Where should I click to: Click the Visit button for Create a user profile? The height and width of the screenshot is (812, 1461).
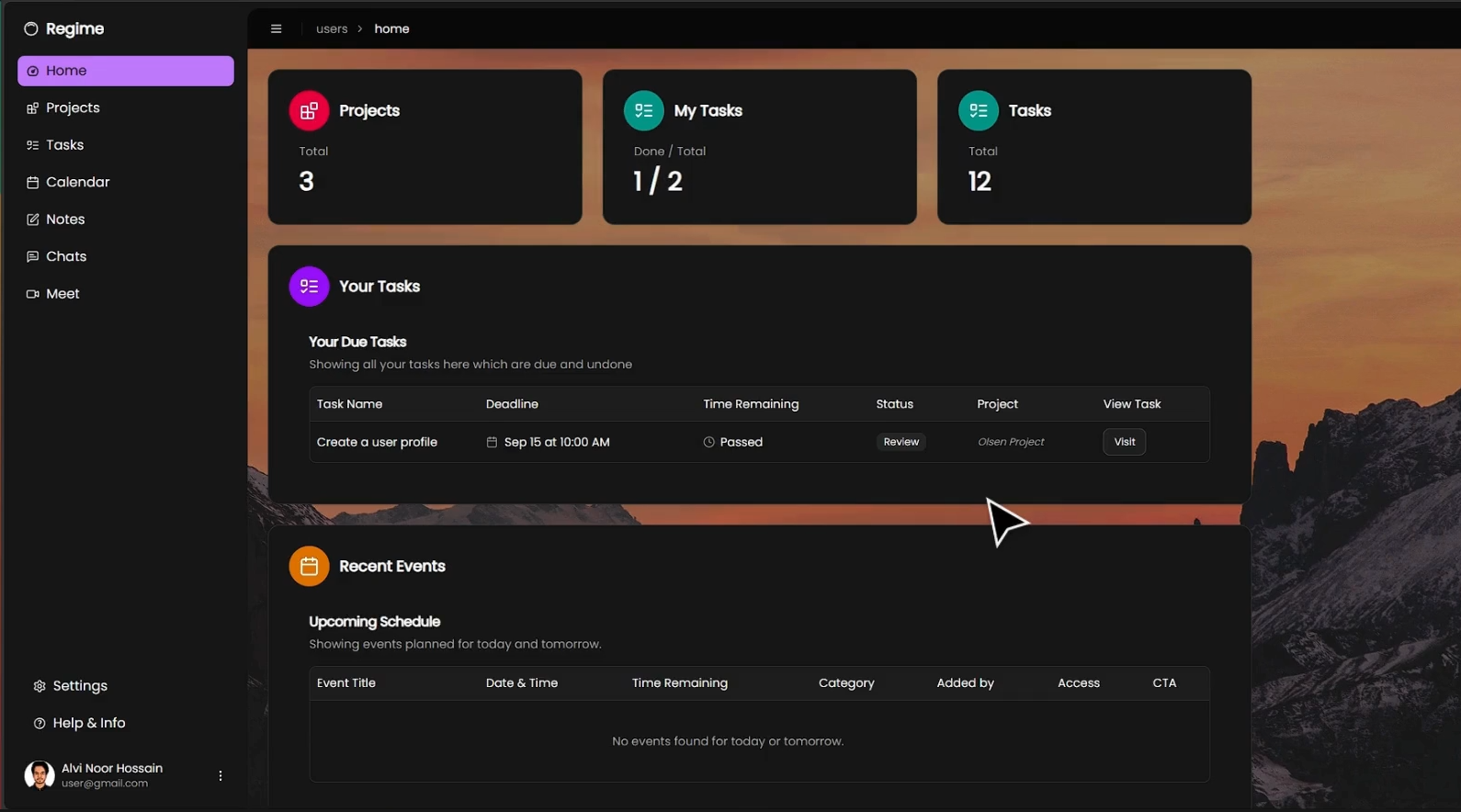pyautogui.click(x=1124, y=442)
